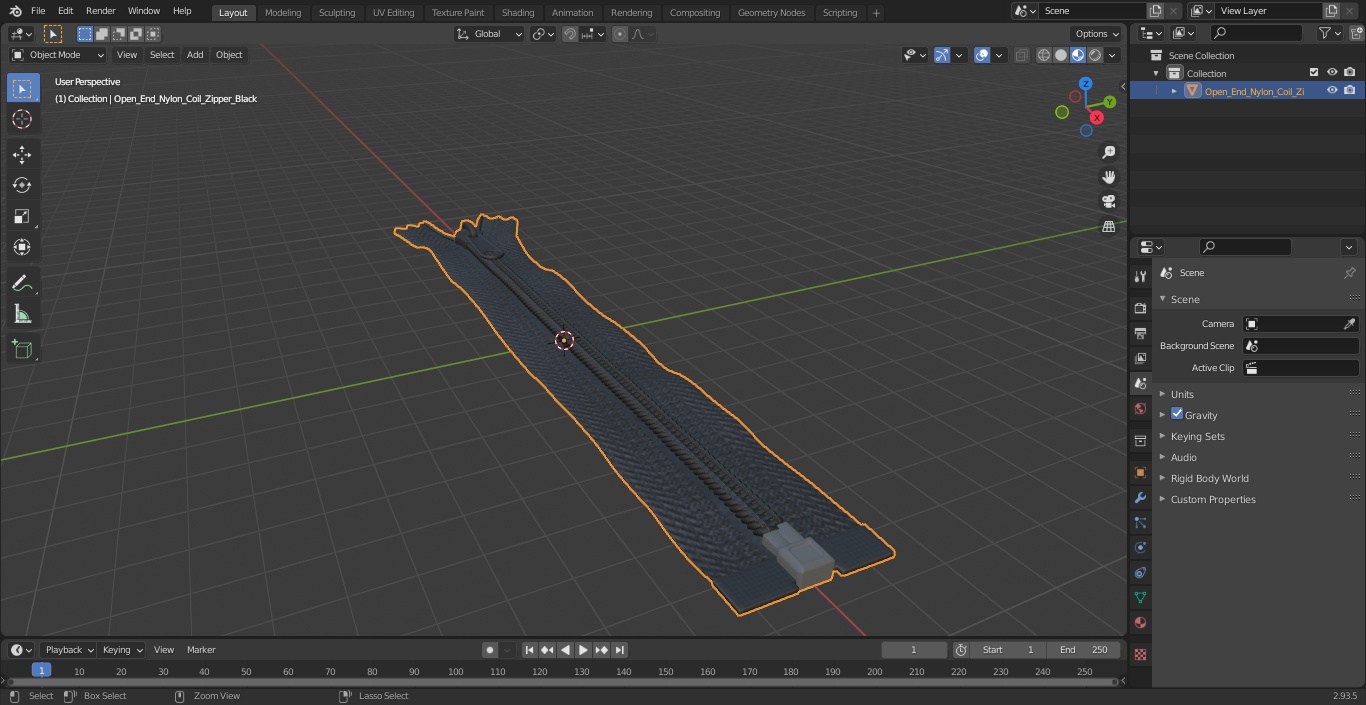The width and height of the screenshot is (1366, 705).
Task: Switch to rendered shading
Action: tap(1095, 55)
